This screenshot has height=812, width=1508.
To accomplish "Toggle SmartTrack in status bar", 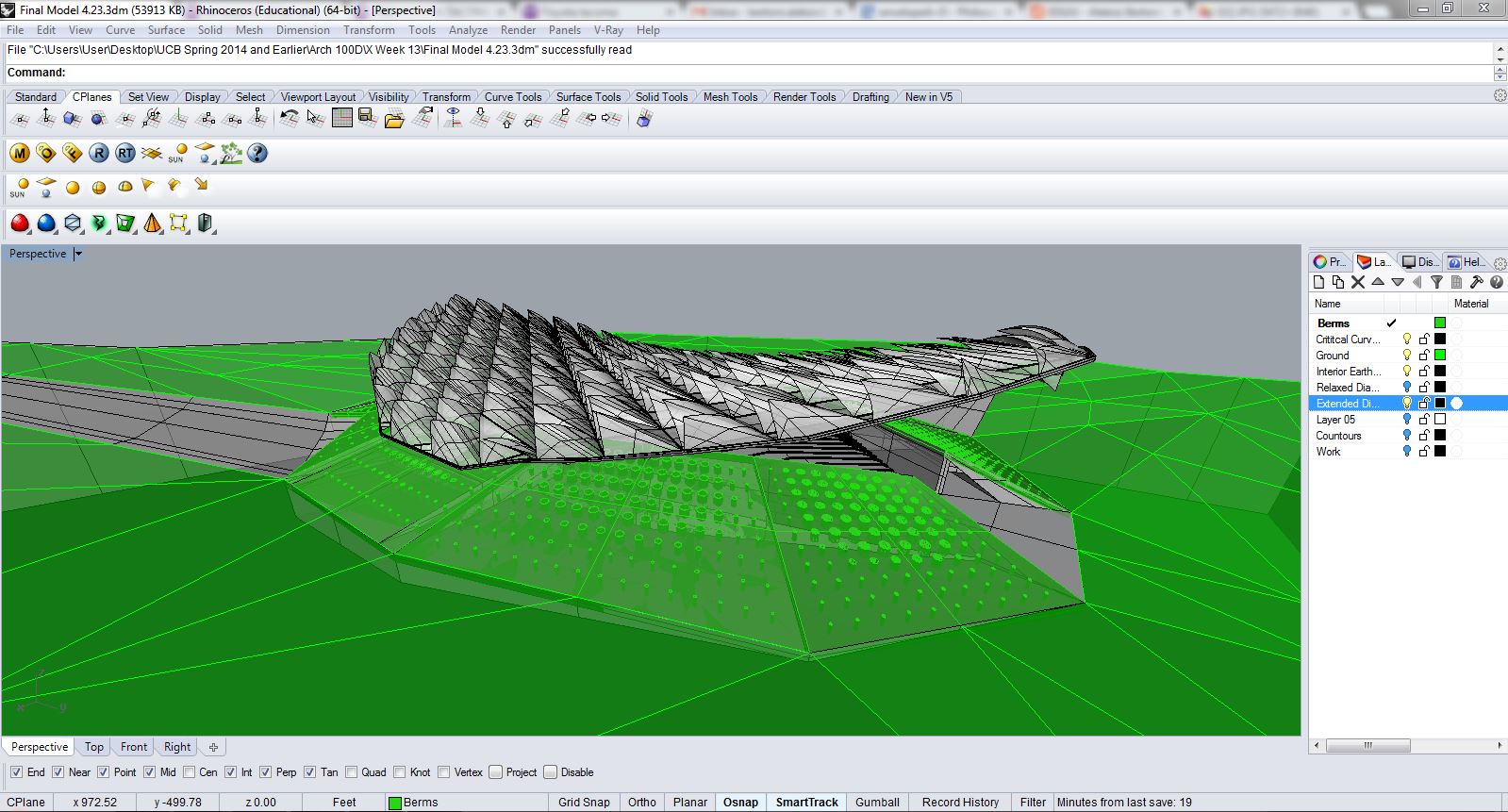I will tap(806, 803).
